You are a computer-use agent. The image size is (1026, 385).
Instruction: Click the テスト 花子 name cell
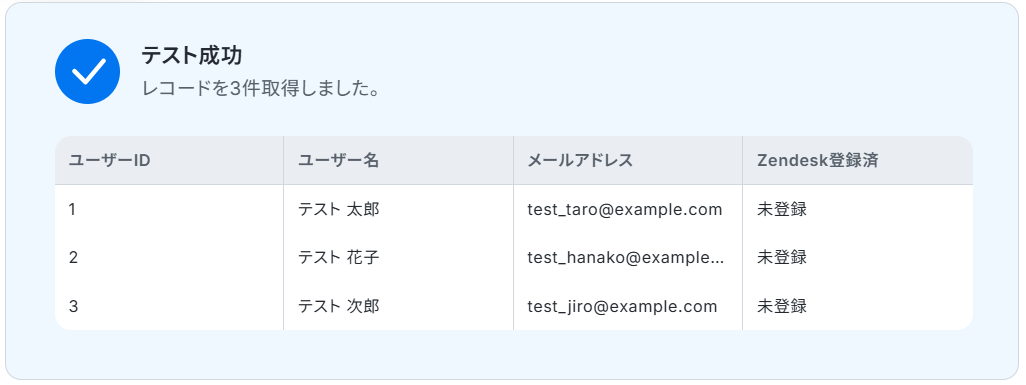tap(398, 257)
